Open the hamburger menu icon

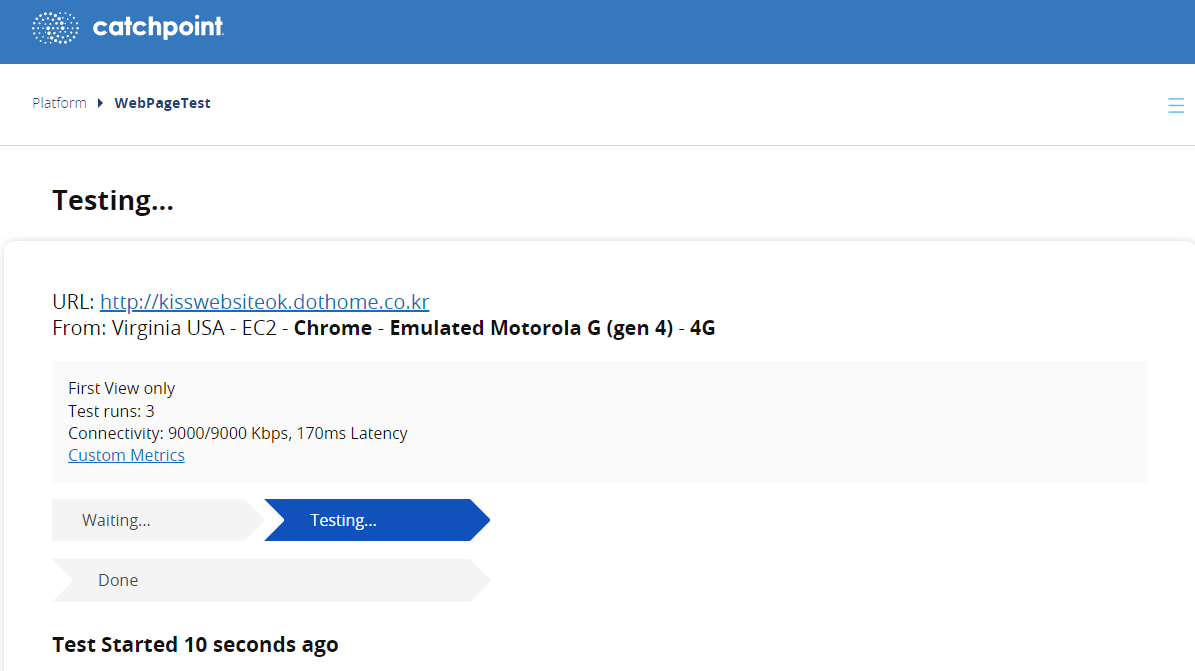pyautogui.click(x=1176, y=106)
